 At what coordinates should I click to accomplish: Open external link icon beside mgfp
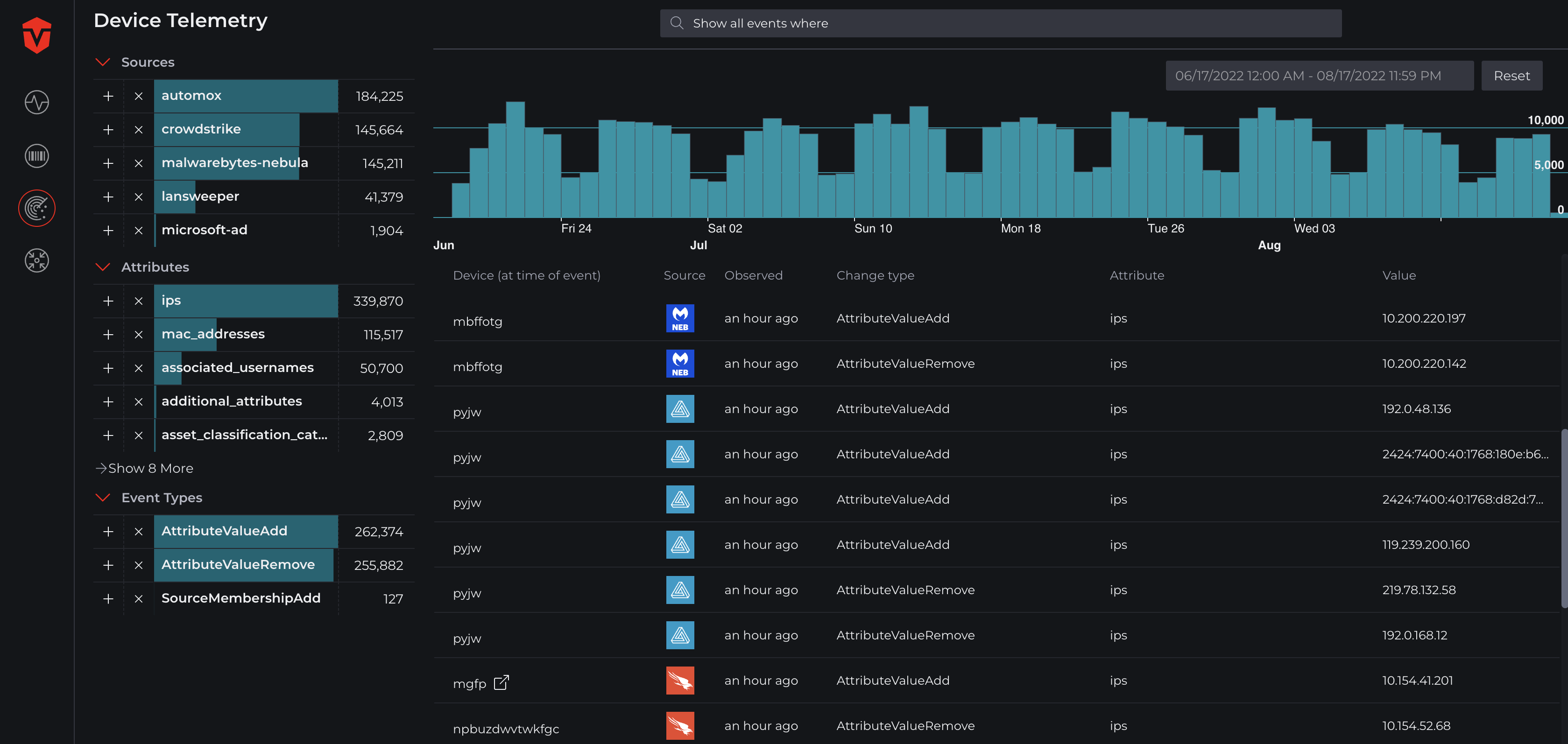pyautogui.click(x=501, y=682)
